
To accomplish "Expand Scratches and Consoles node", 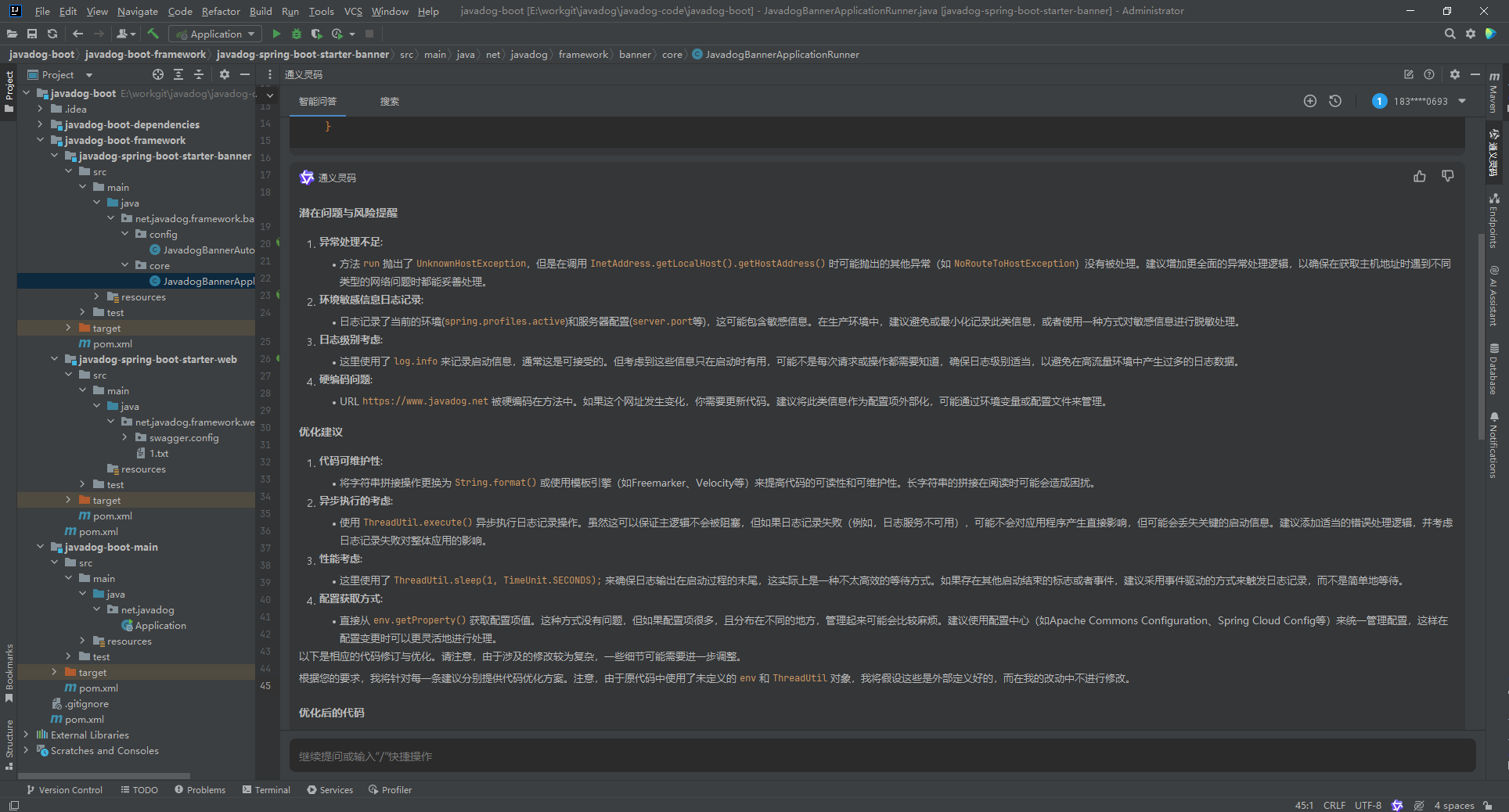I will [x=26, y=750].
